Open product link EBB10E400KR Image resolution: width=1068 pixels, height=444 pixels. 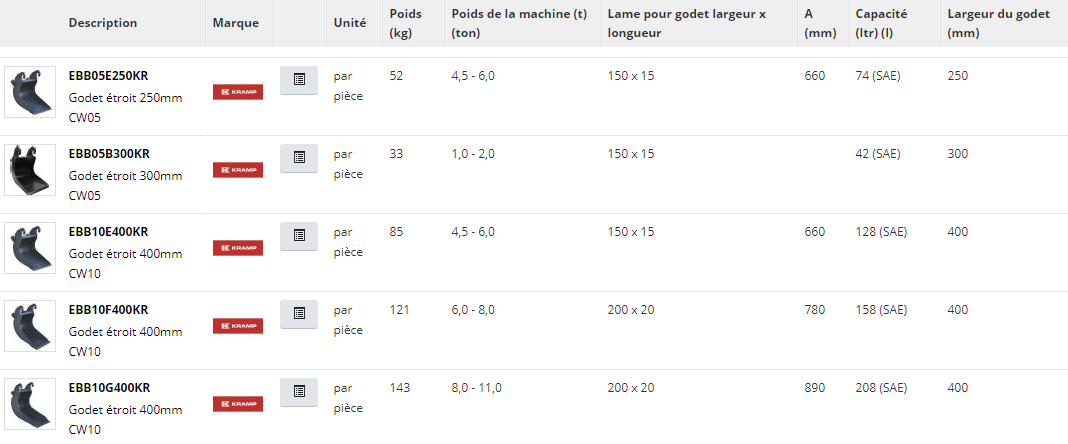coord(108,232)
